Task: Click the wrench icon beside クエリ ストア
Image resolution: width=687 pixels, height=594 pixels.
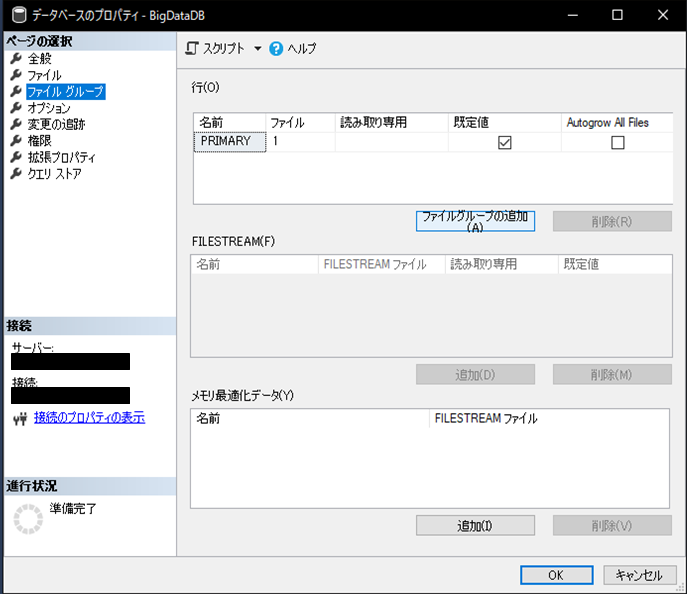Action: 16,173
